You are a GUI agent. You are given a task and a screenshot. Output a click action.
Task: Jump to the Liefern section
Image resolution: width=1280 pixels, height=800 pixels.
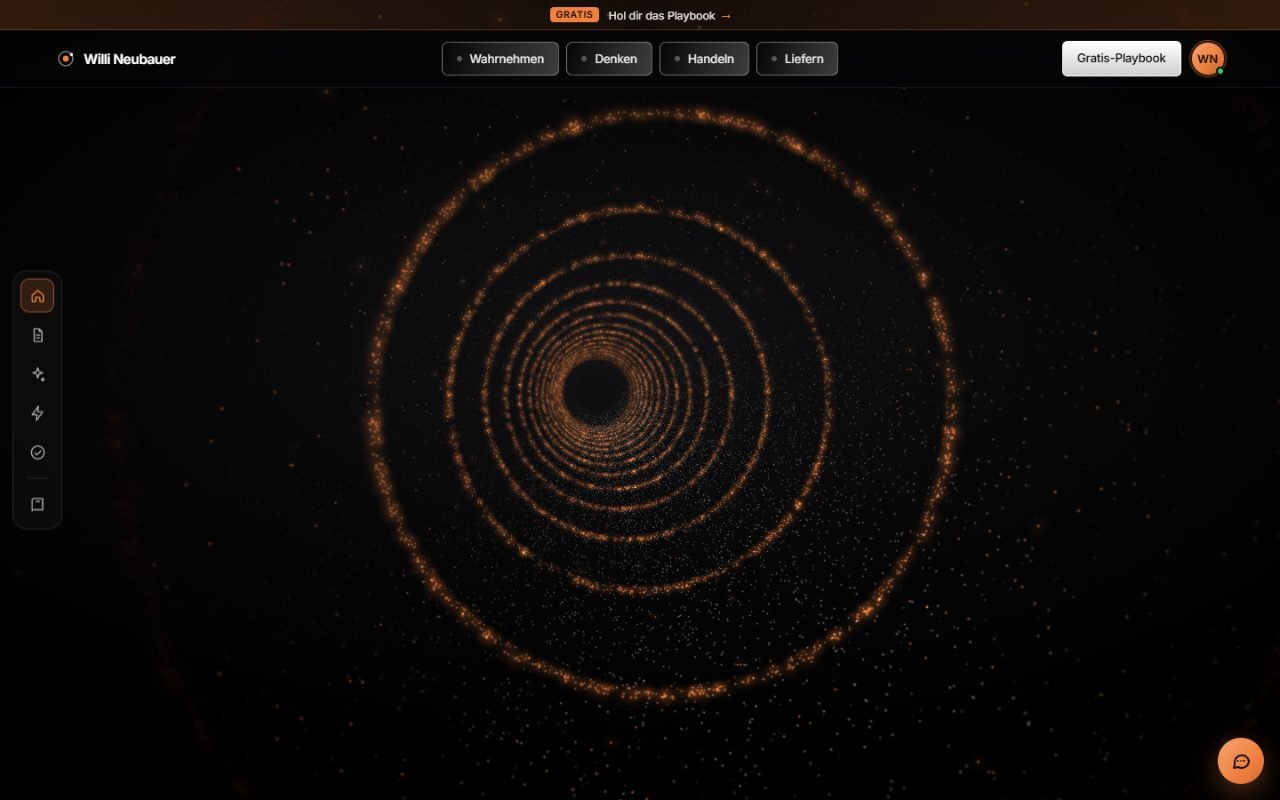pos(797,59)
